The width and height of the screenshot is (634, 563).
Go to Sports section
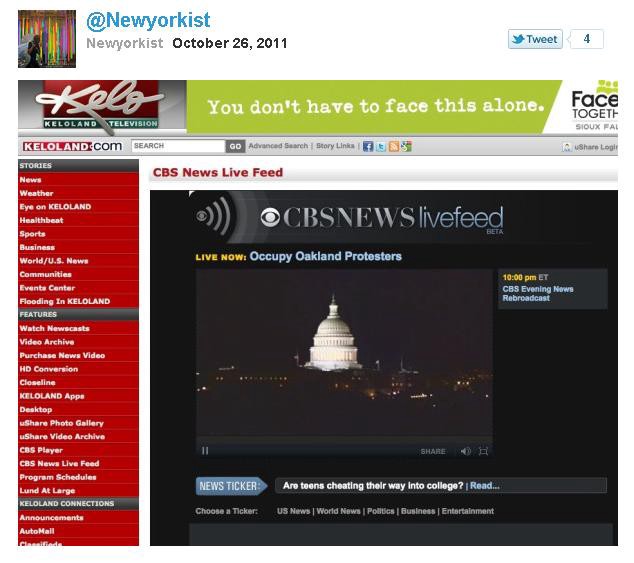[x=78, y=234]
